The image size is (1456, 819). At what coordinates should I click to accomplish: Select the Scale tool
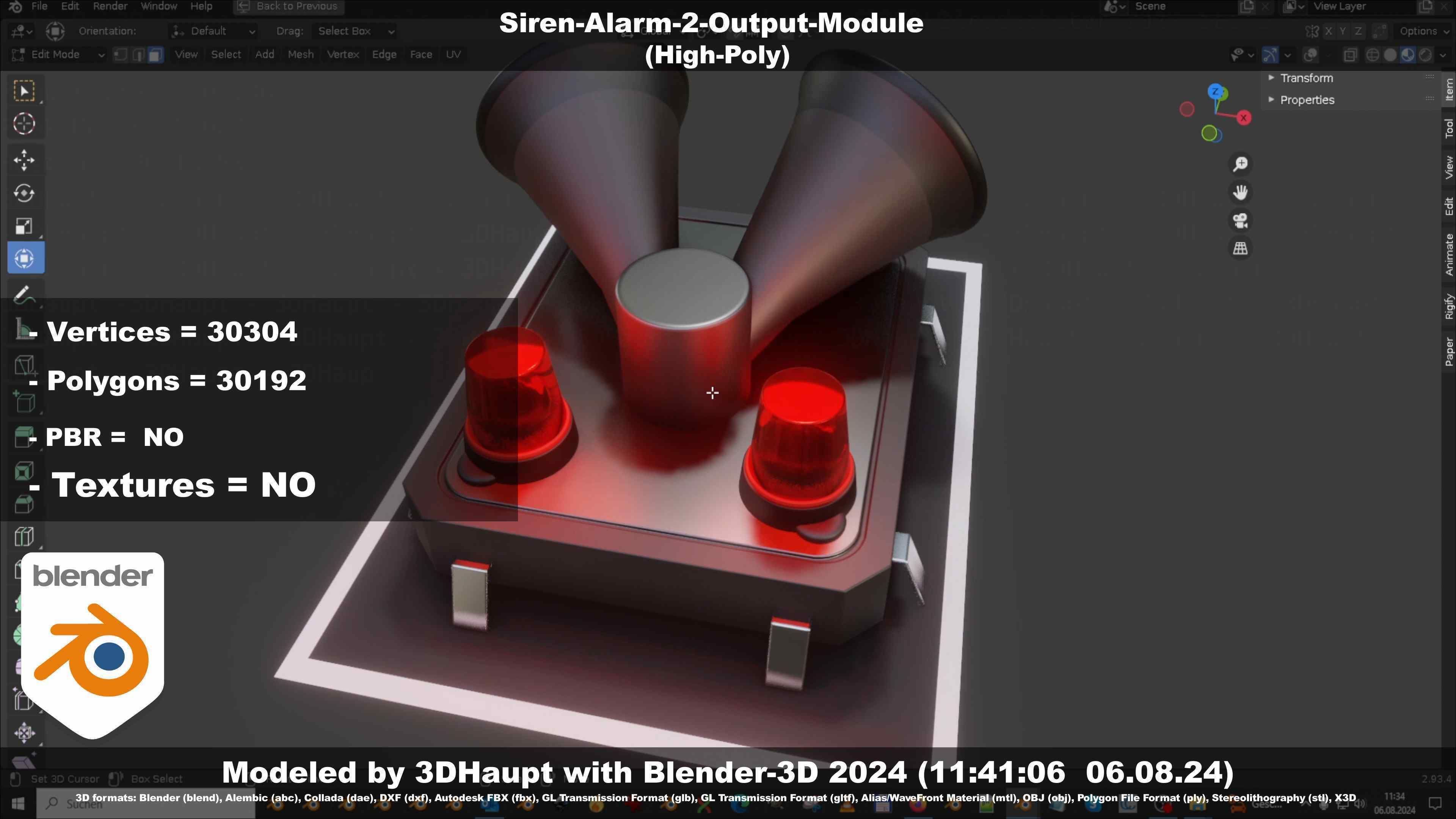tap(24, 226)
